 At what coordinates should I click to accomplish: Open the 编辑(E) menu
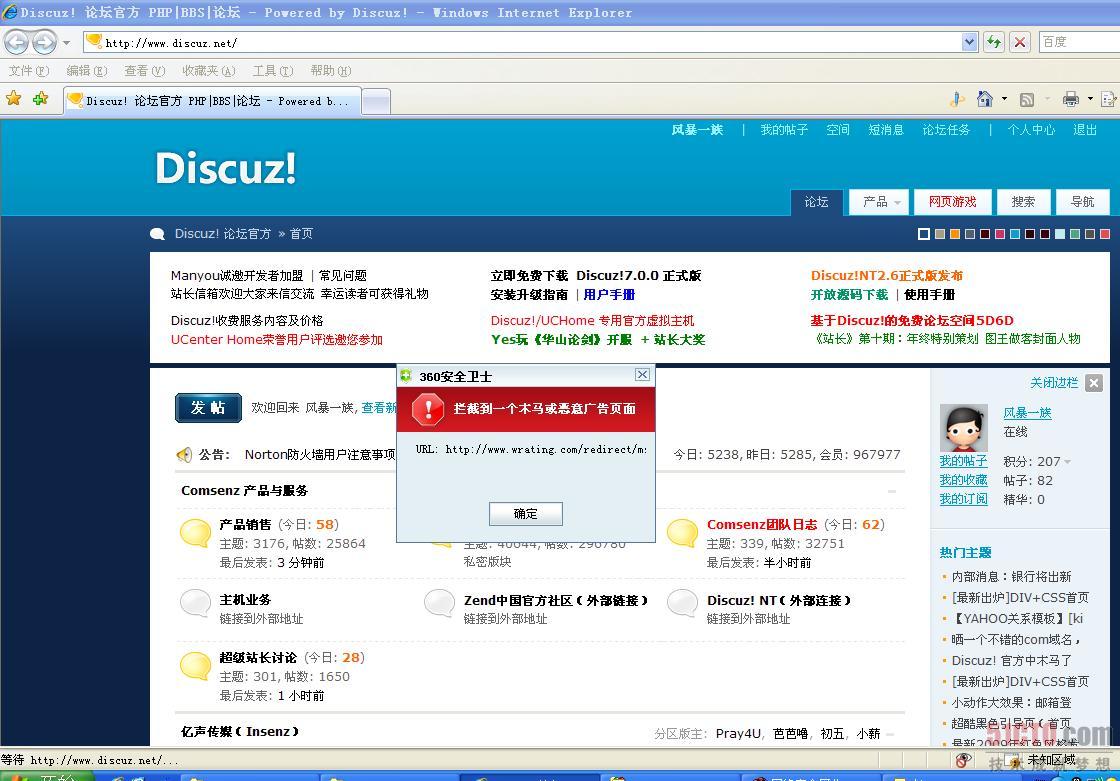(x=86, y=71)
